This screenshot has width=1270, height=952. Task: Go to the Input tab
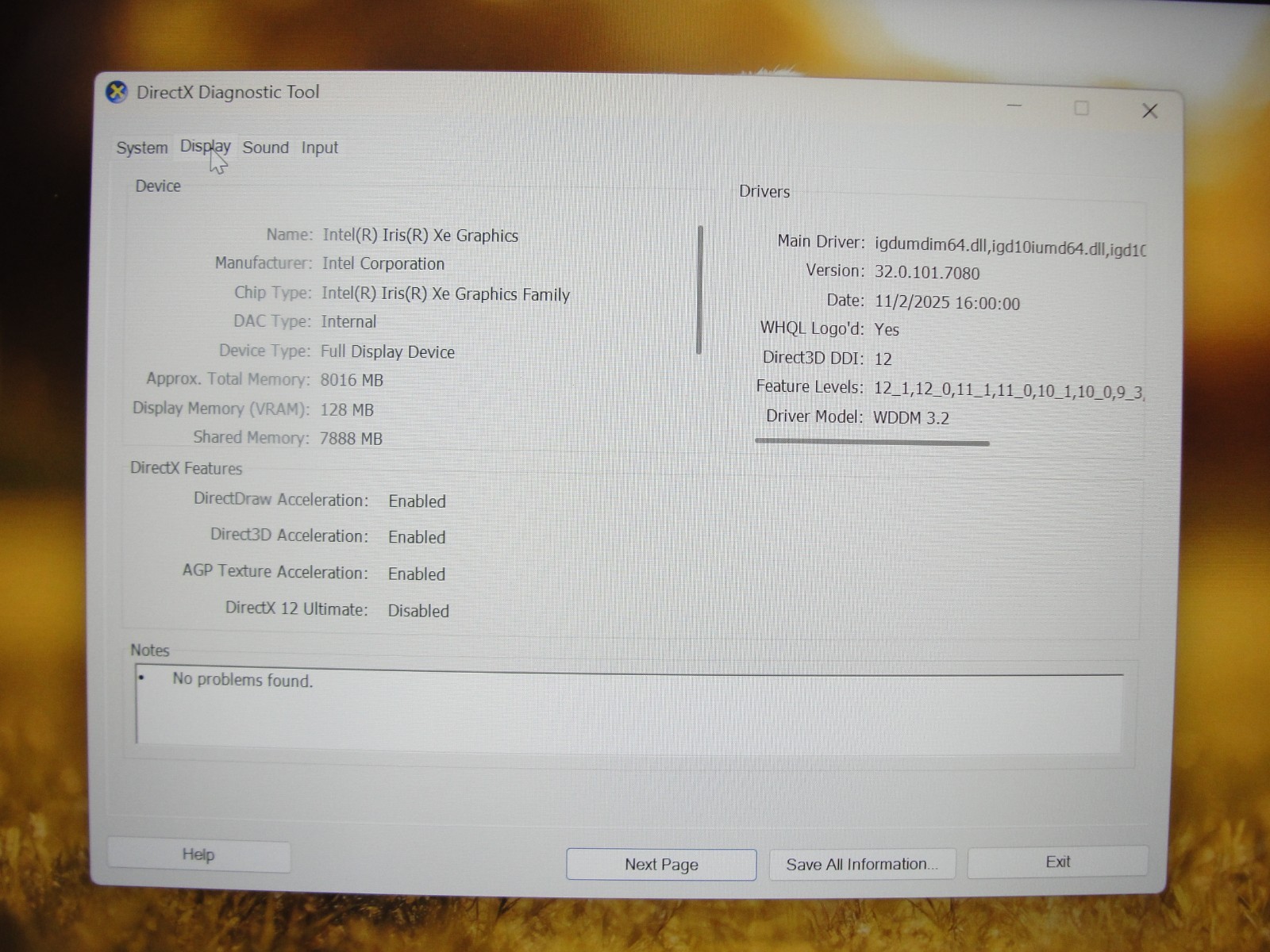click(320, 148)
